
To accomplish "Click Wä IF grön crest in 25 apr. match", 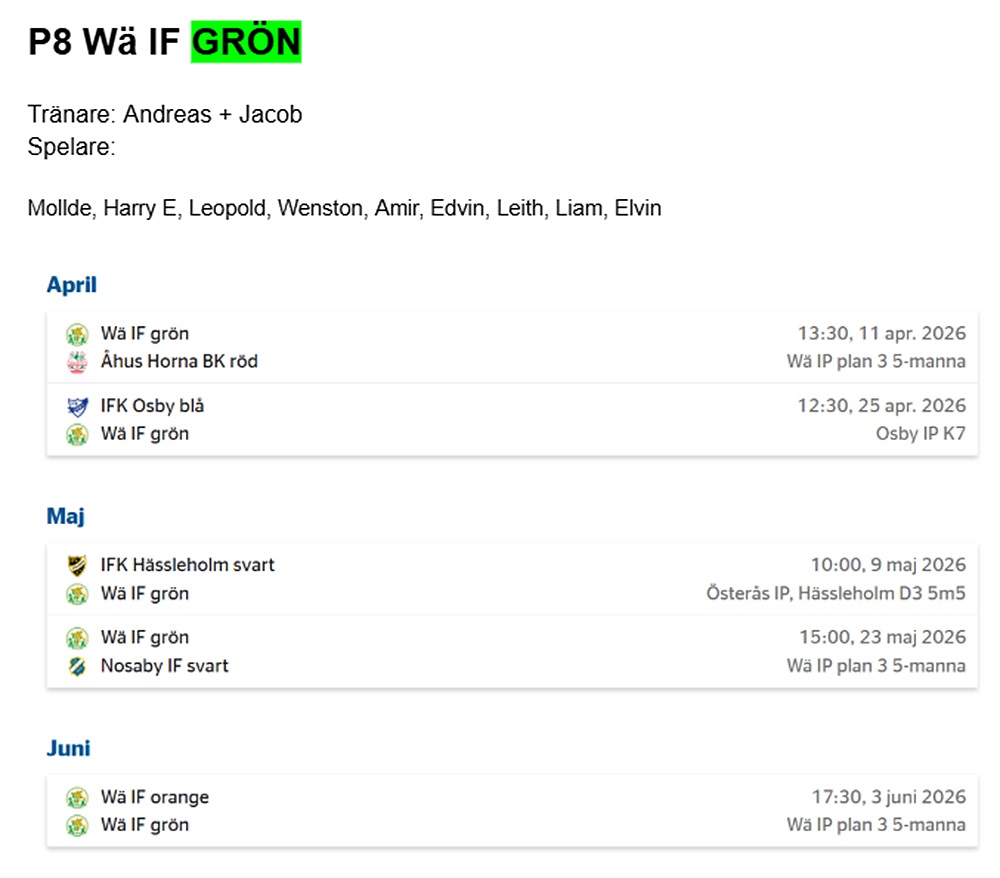I will tap(77, 434).
